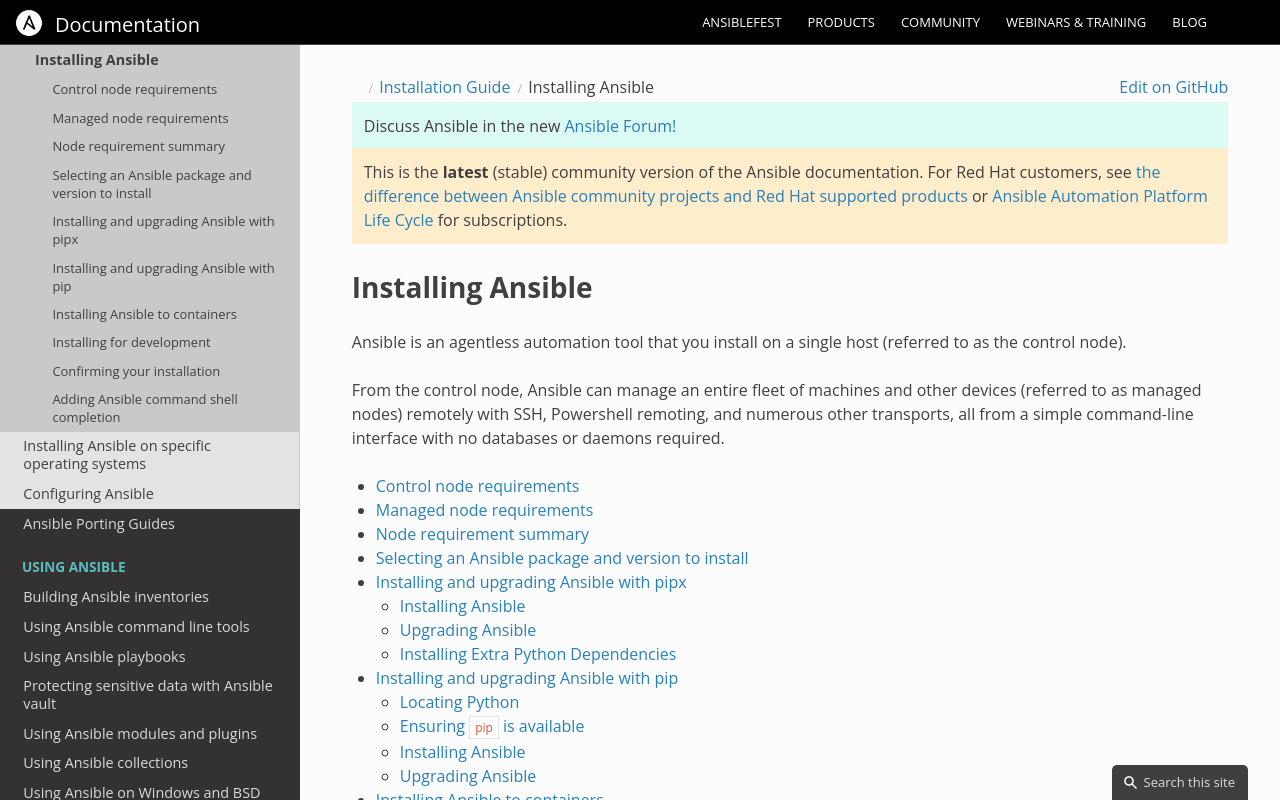Viewport: 1280px width, 800px height.
Task: Click Search this site button
Action: (1180, 782)
